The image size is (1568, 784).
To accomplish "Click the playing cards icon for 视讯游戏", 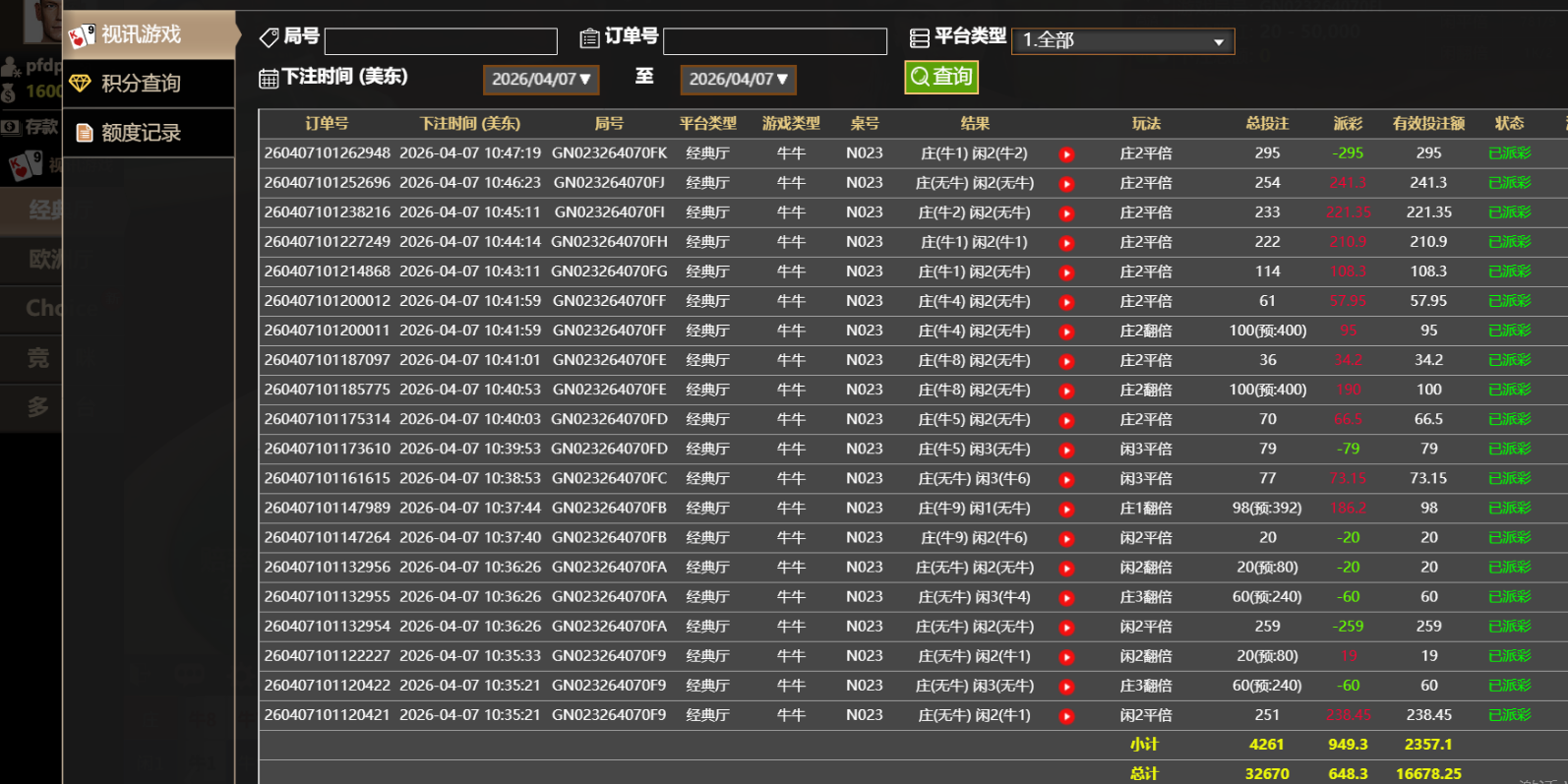I will [x=82, y=36].
